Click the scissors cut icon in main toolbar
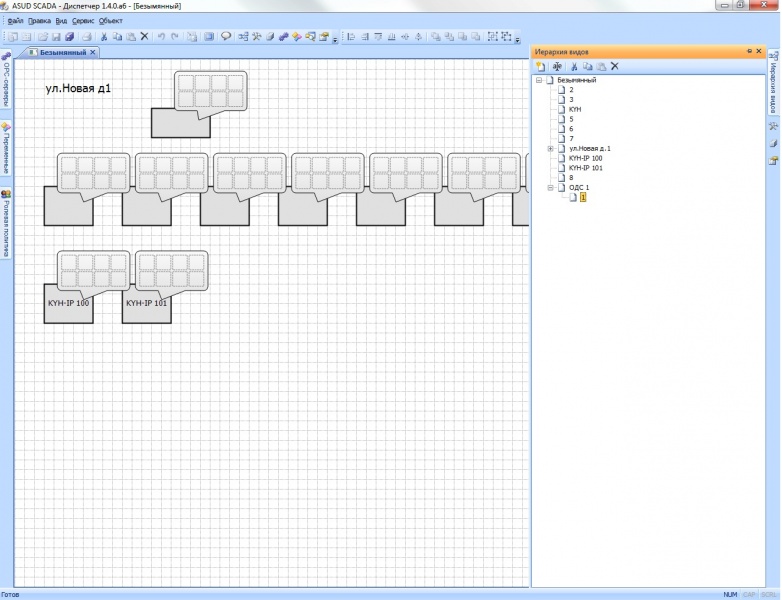782x600 pixels. pyautogui.click(x=104, y=37)
